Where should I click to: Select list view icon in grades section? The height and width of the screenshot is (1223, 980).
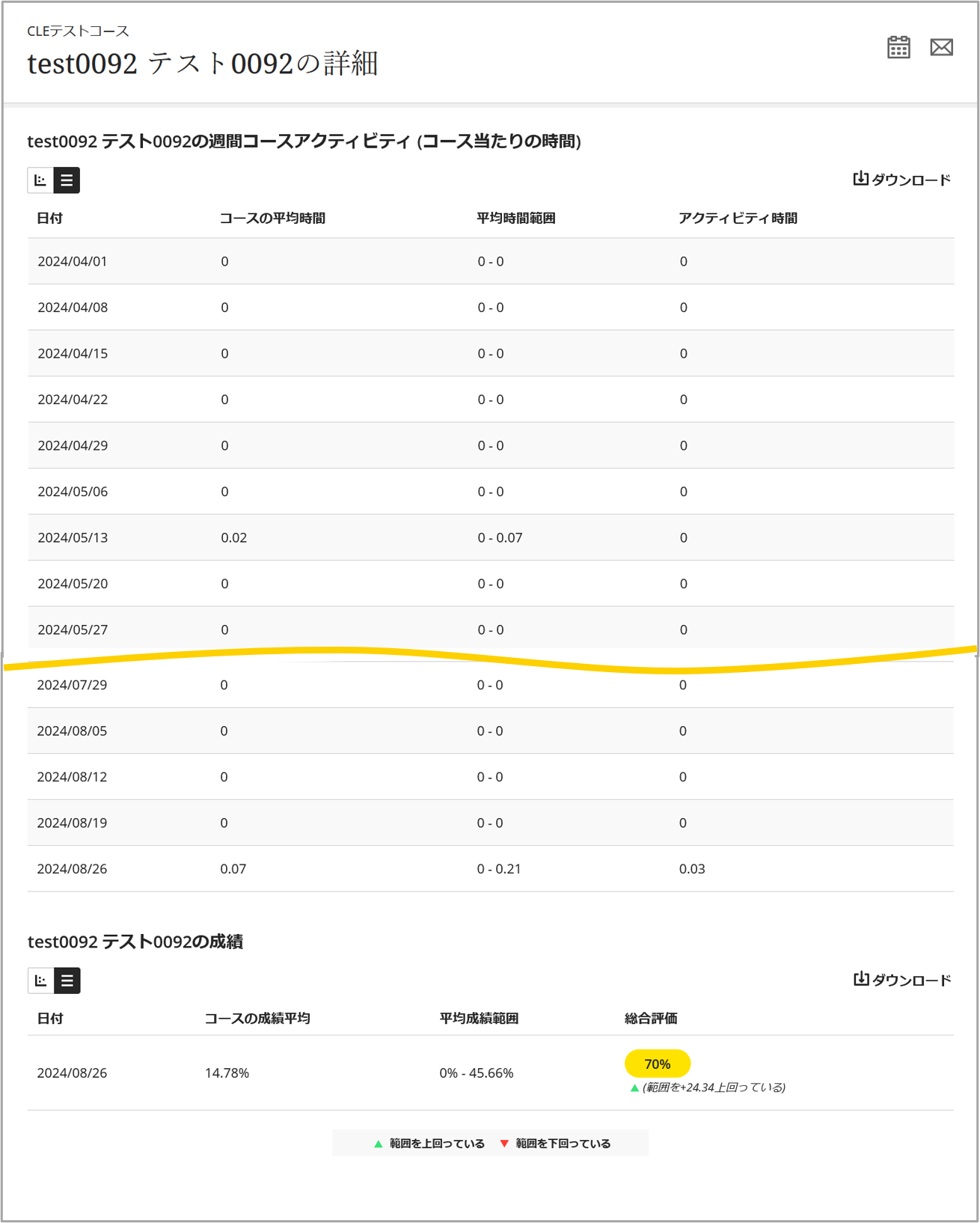(x=67, y=980)
